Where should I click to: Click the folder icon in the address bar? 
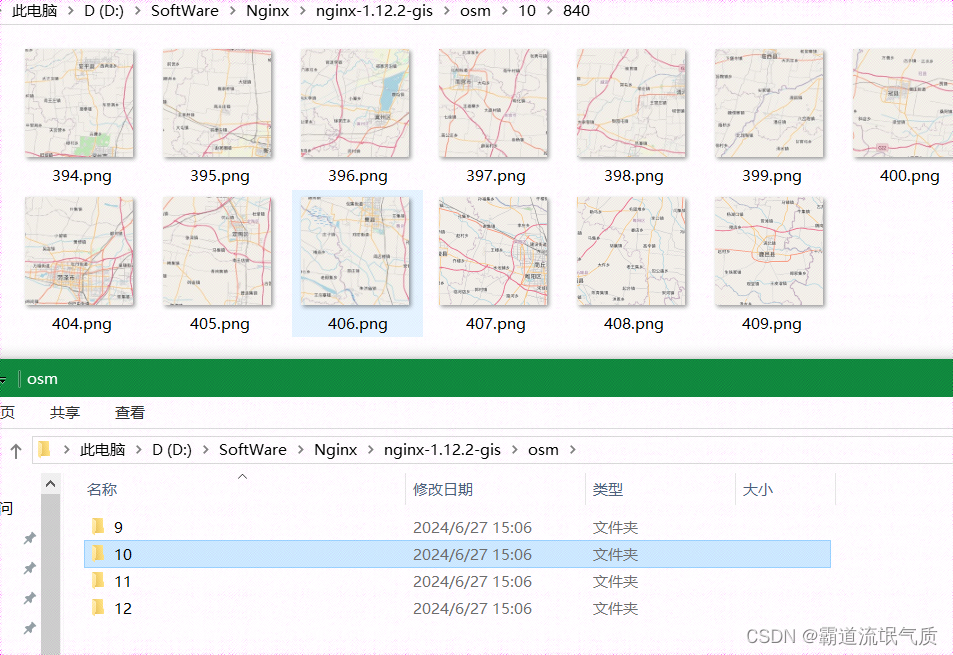click(44, 449)
